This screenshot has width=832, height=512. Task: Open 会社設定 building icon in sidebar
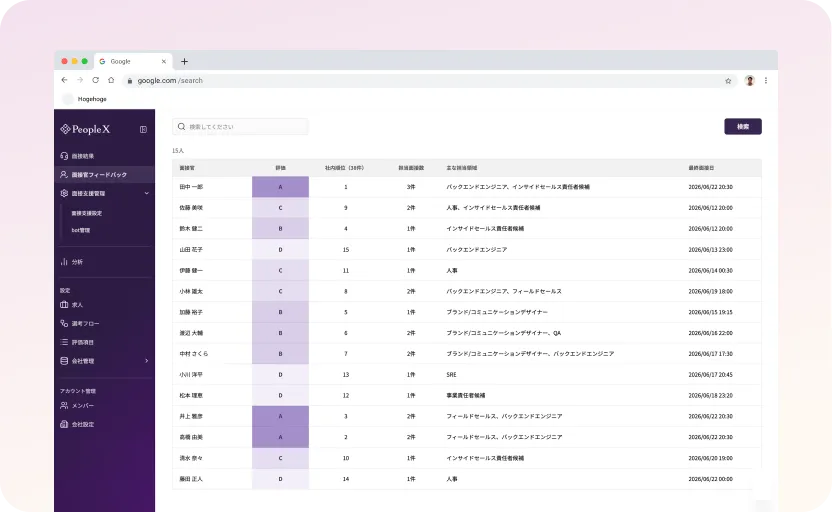click(64, 424)
